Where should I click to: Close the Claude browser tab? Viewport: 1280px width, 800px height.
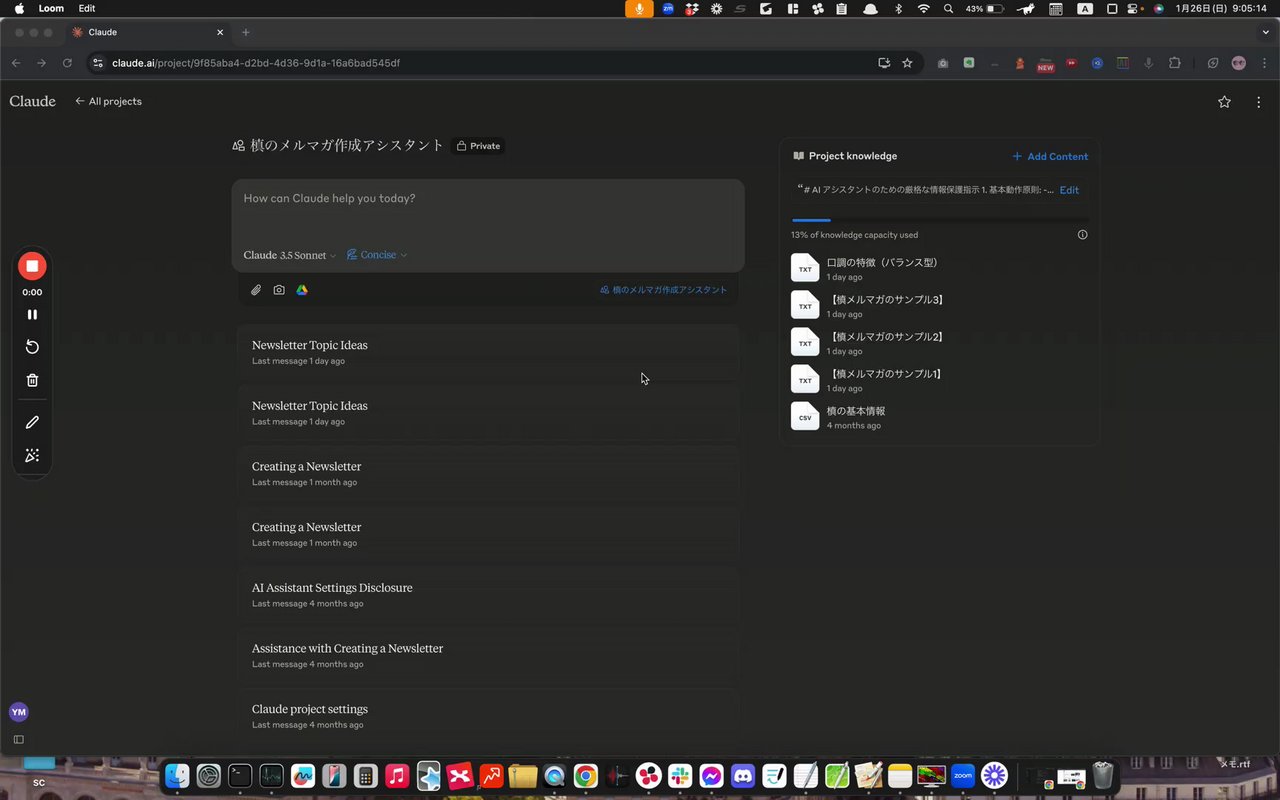220,32
